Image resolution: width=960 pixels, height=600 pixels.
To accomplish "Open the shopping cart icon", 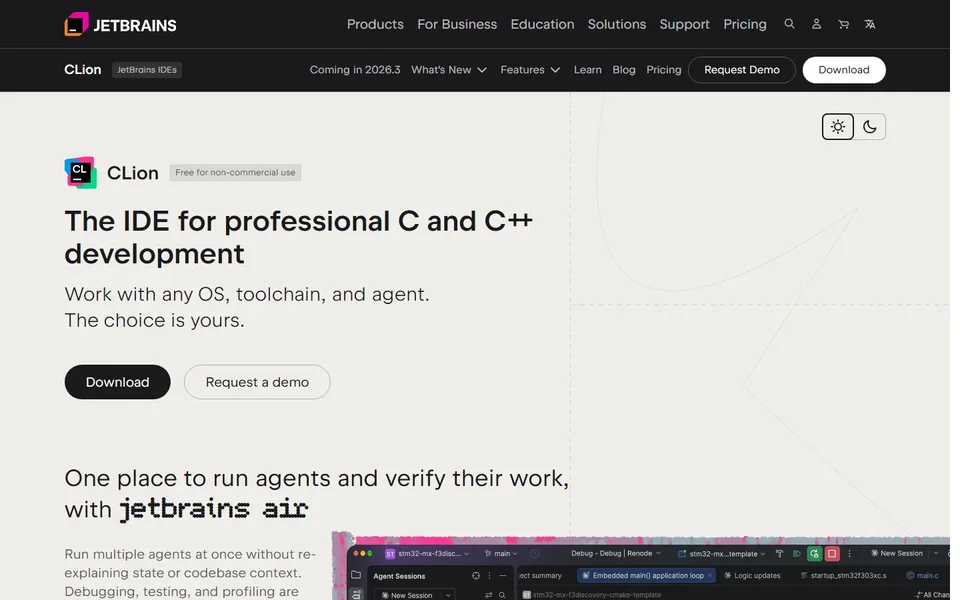I will click(843, 24).
